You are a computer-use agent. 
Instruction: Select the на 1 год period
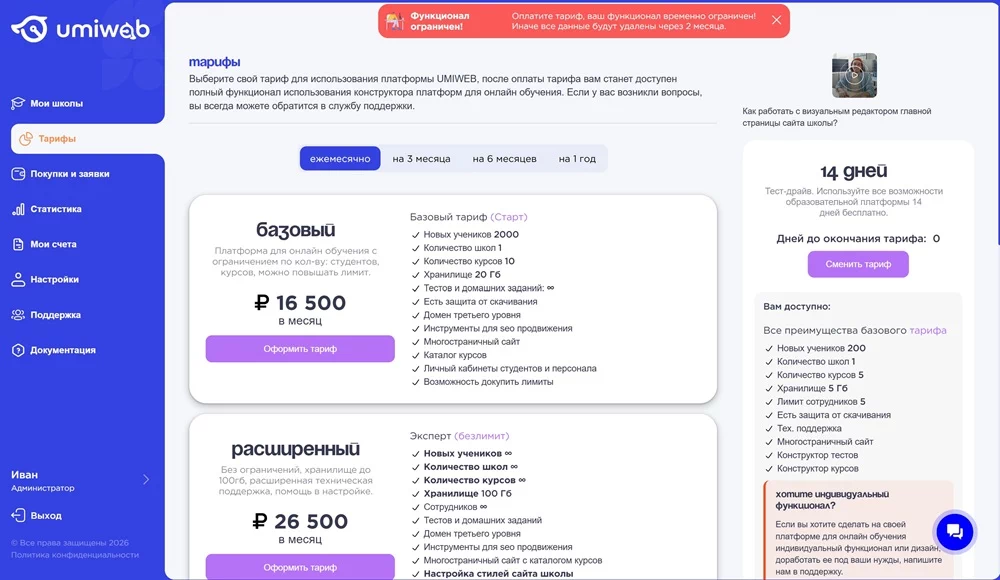[577, 159]
